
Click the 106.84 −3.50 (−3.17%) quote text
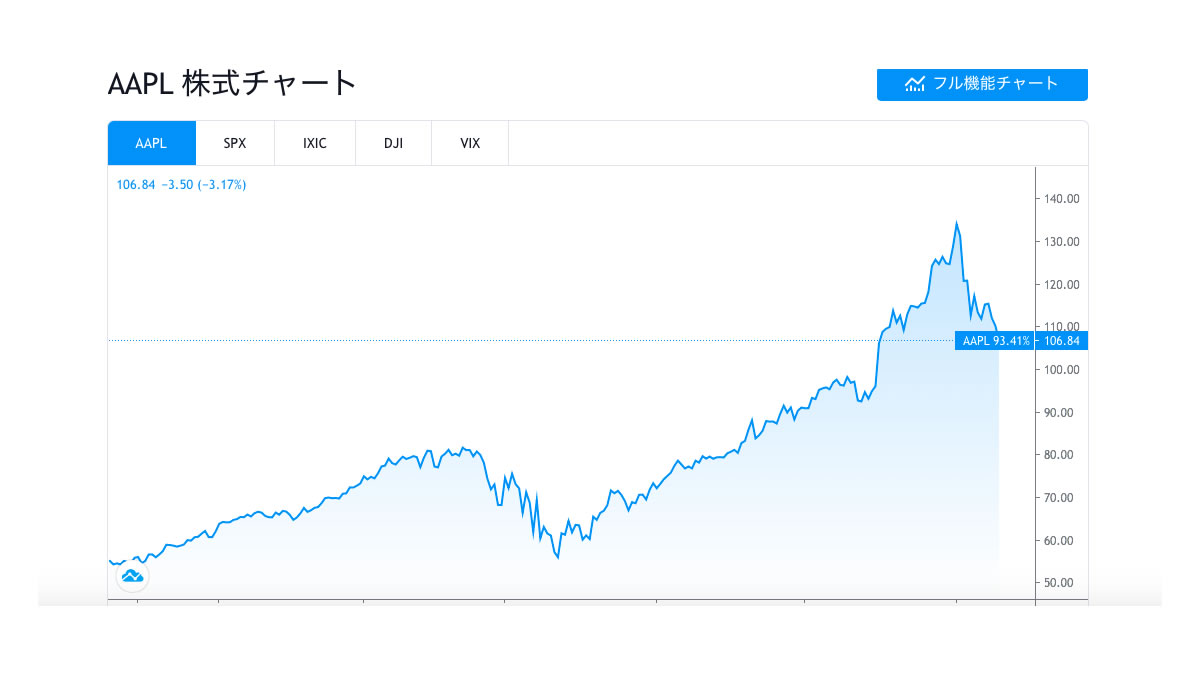point(181,185)
